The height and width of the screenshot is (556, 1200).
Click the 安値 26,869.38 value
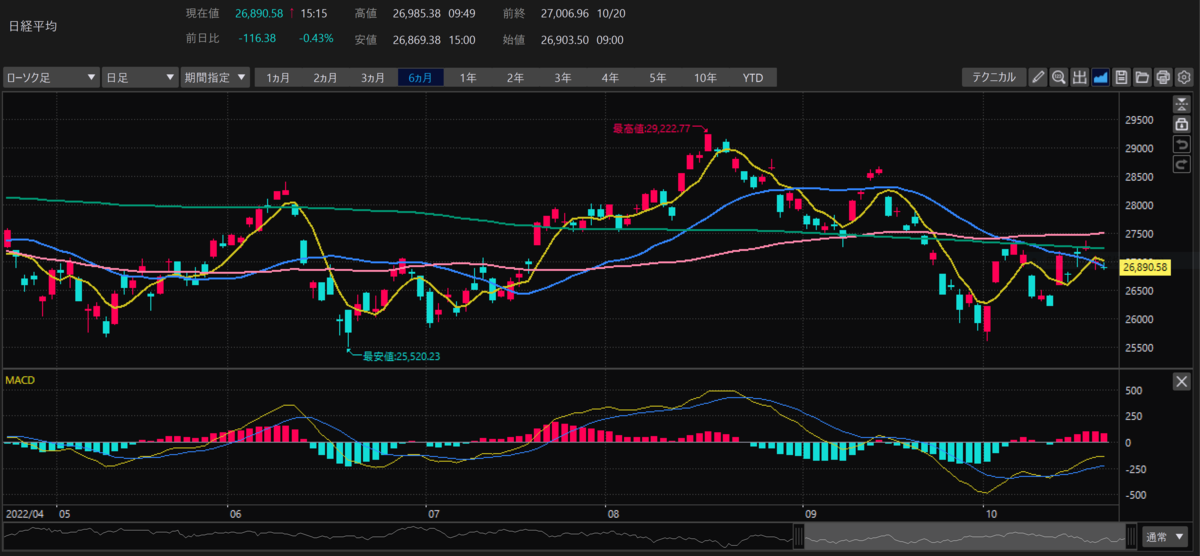(418, 39)
